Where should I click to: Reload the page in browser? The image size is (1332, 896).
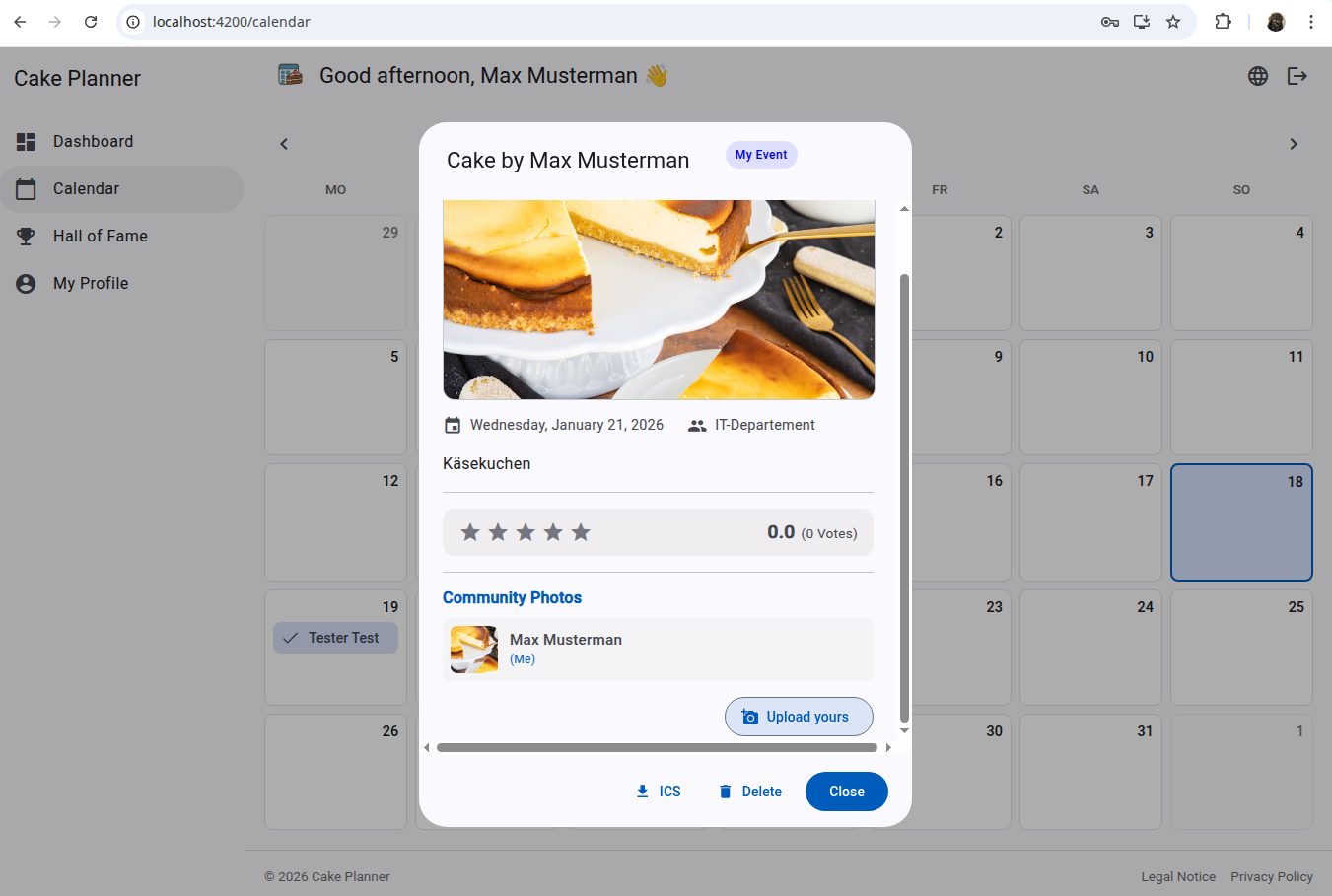[x=91, y=22]
